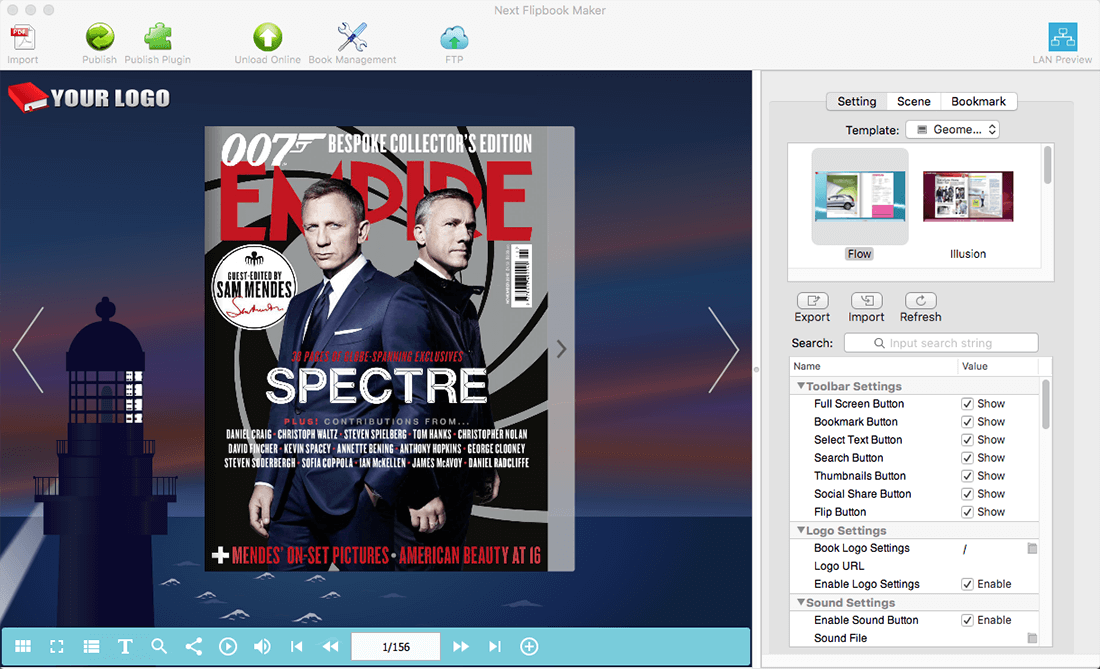Open the Publish Plugin puzzle icon
1100x669 pixels.
tap(157, 38)
